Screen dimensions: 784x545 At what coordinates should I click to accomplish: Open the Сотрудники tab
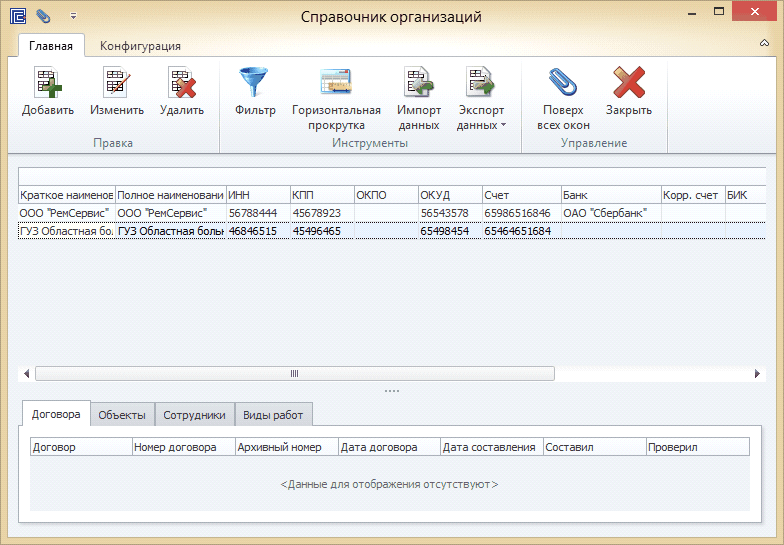194,415
